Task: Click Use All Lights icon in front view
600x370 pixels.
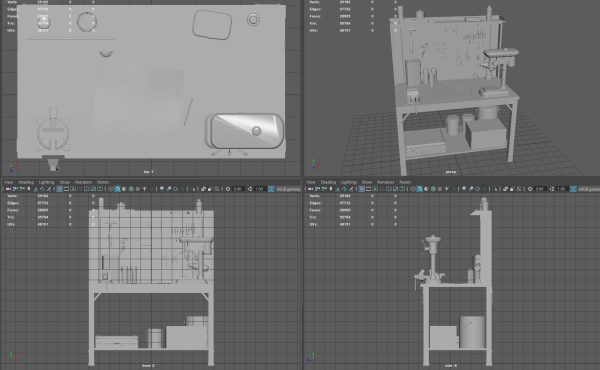Action: pos(145,189)
